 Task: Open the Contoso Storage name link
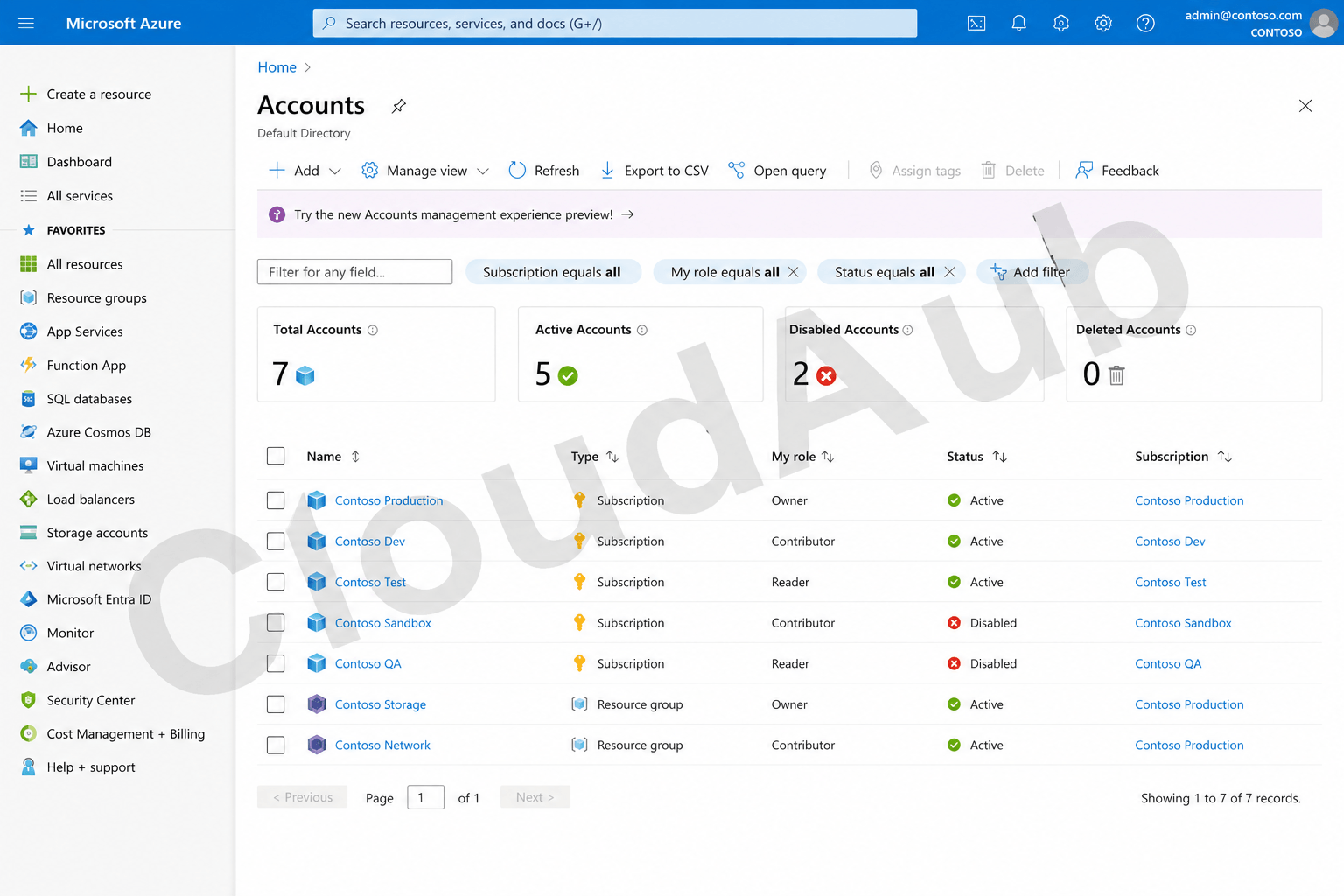pyautogui.click(x=380, y=704)
